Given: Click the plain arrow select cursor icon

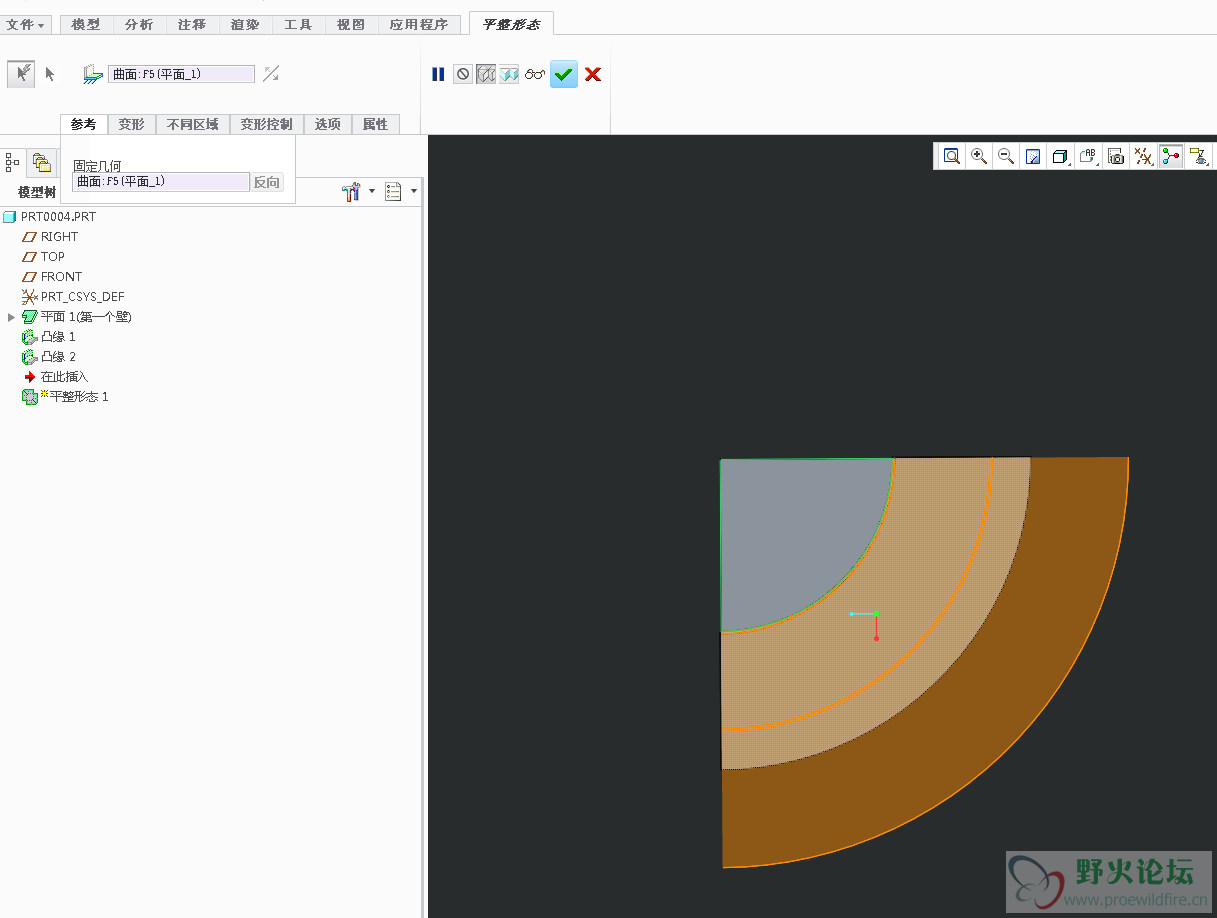Looking at the screenshot, I should pos(49,74).
